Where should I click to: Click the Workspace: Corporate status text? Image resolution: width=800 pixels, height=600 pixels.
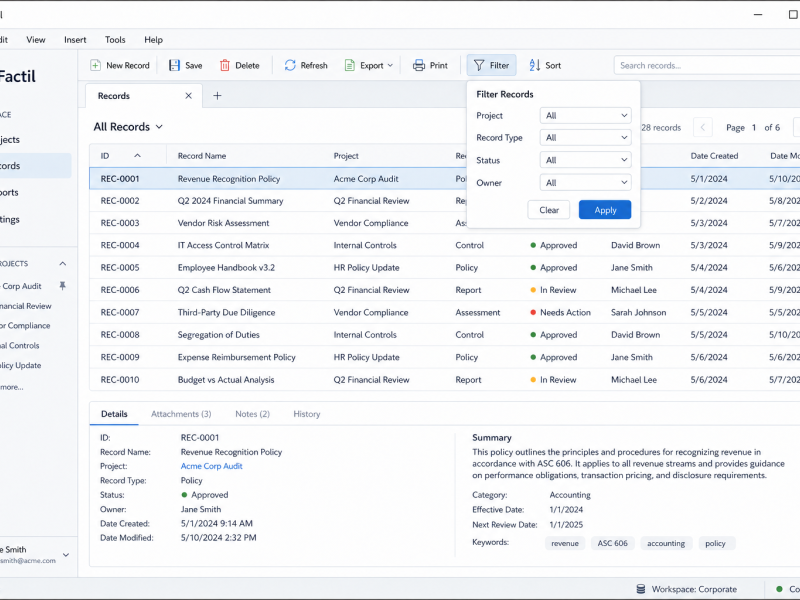[694, 589]
